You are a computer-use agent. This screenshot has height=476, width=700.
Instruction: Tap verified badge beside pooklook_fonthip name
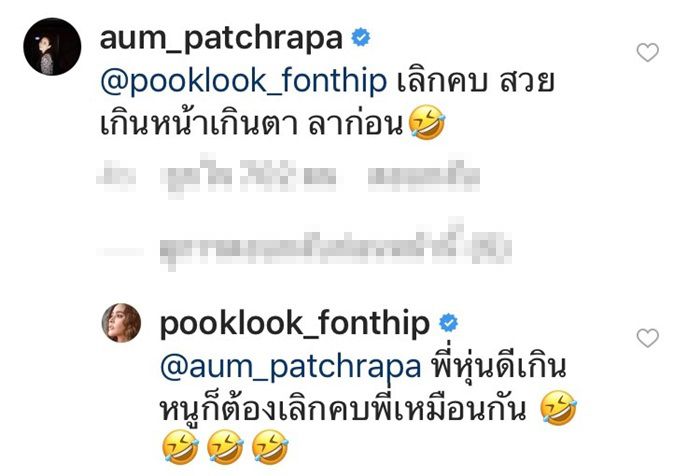pos(449,323)
